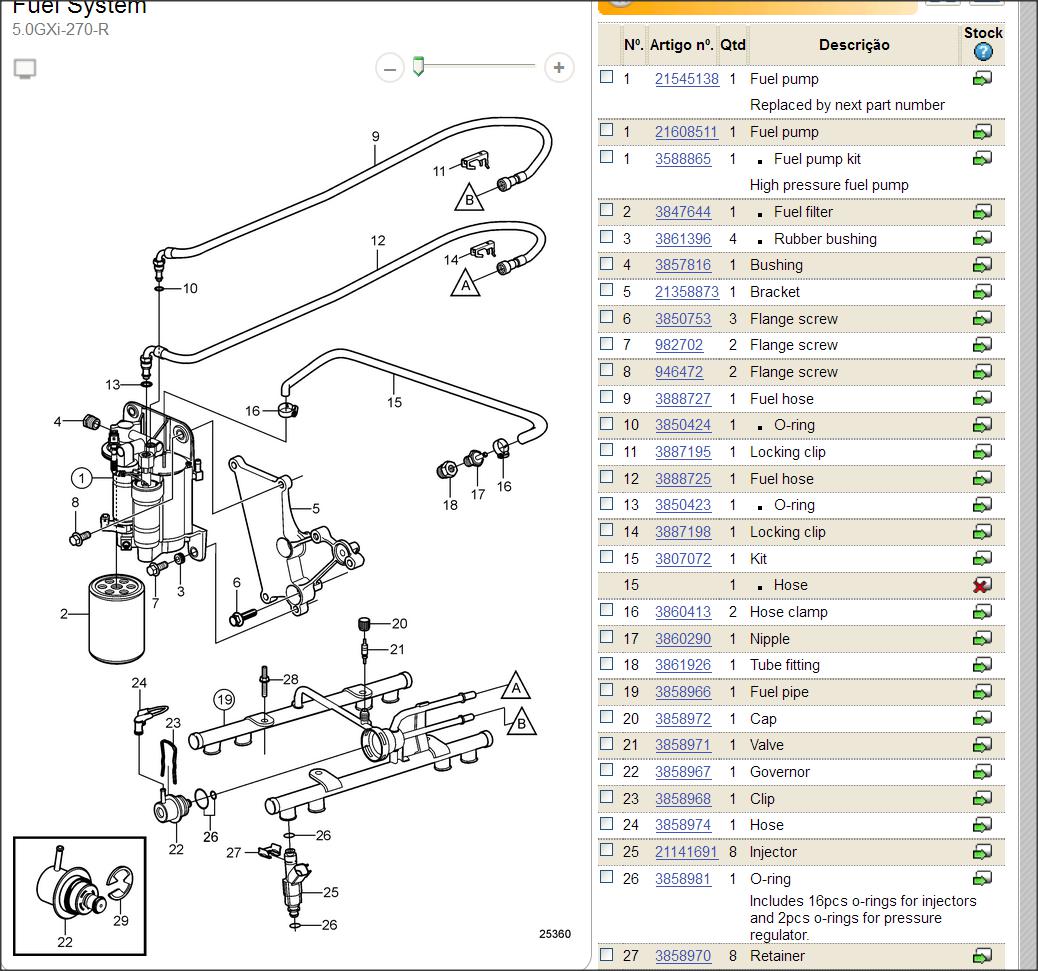The height and width of the screenshot is (971, 1038).
Task: Check stock for Fuel pump 21608511
Action: [982, 132]
